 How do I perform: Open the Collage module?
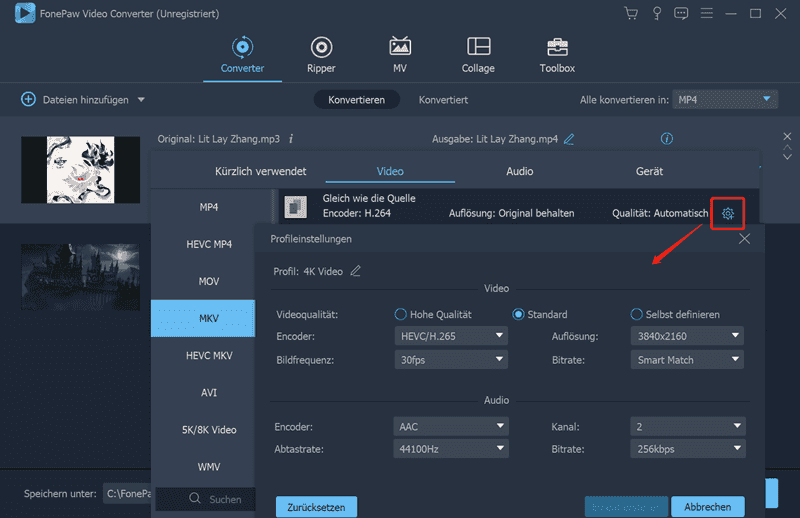478,55
